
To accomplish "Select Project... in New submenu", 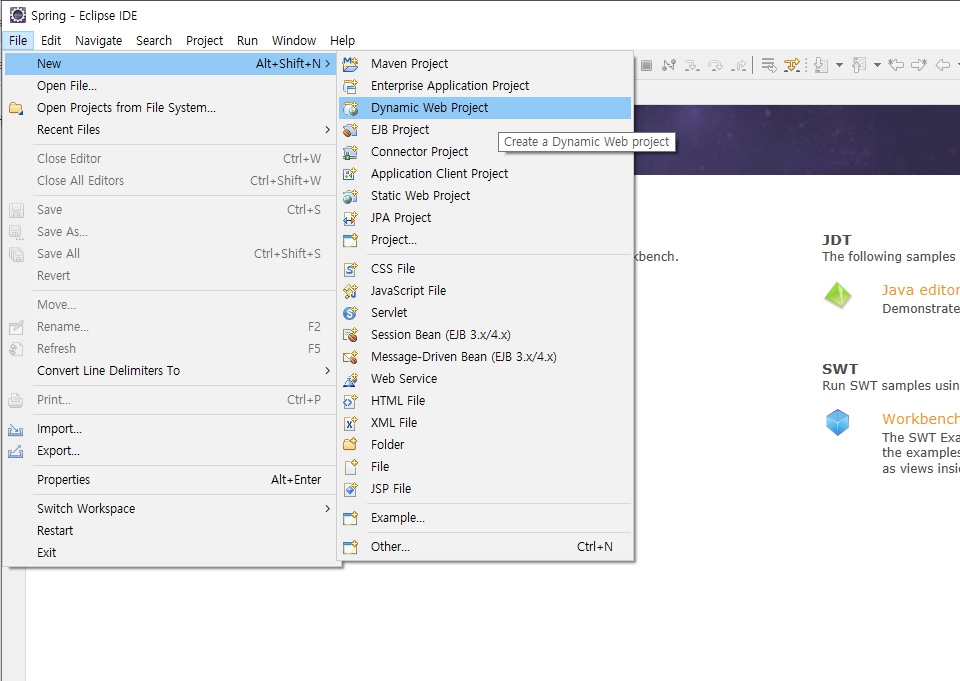I will (485, 240).
